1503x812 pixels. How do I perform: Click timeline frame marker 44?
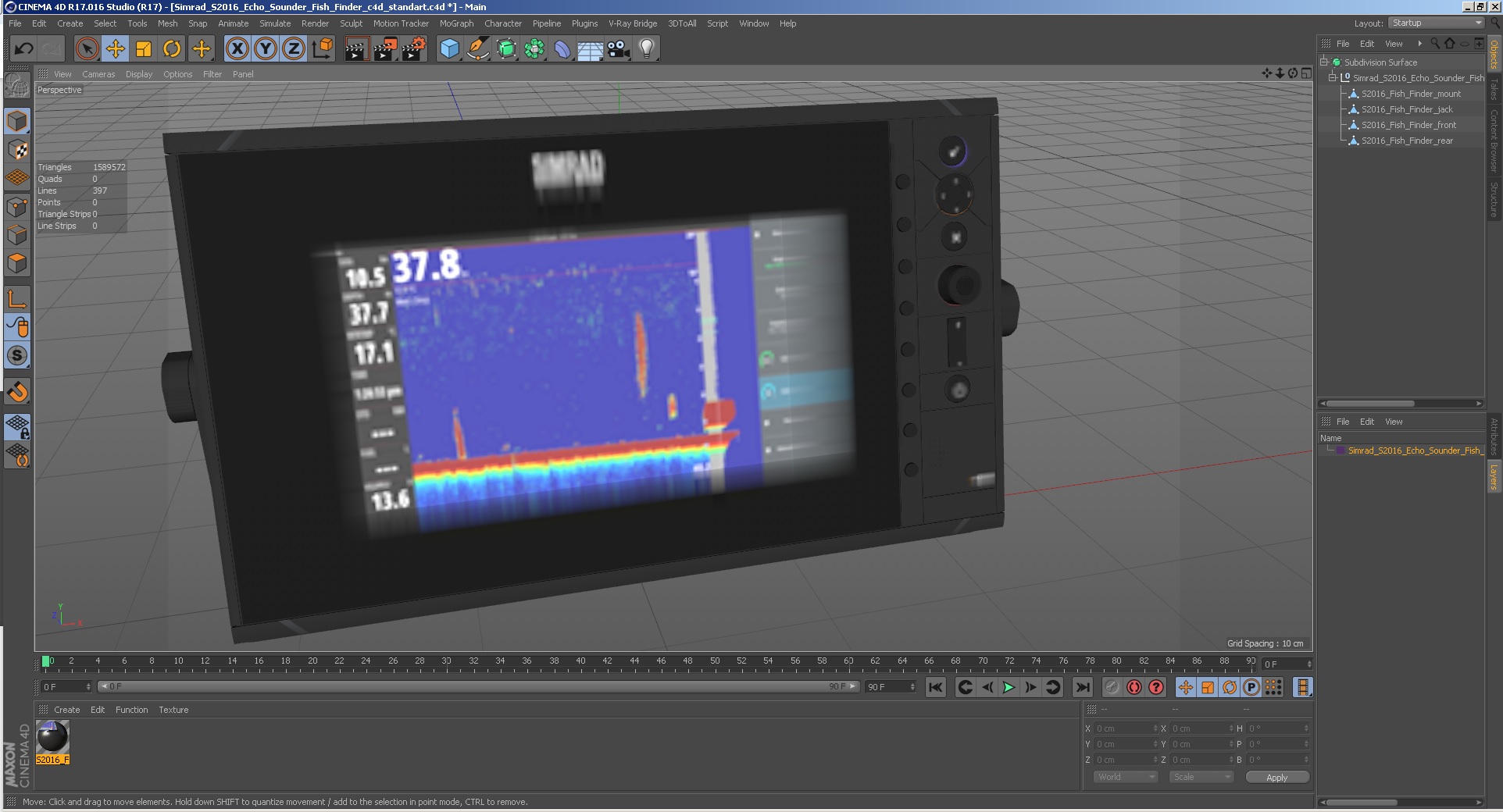[634, 661]
